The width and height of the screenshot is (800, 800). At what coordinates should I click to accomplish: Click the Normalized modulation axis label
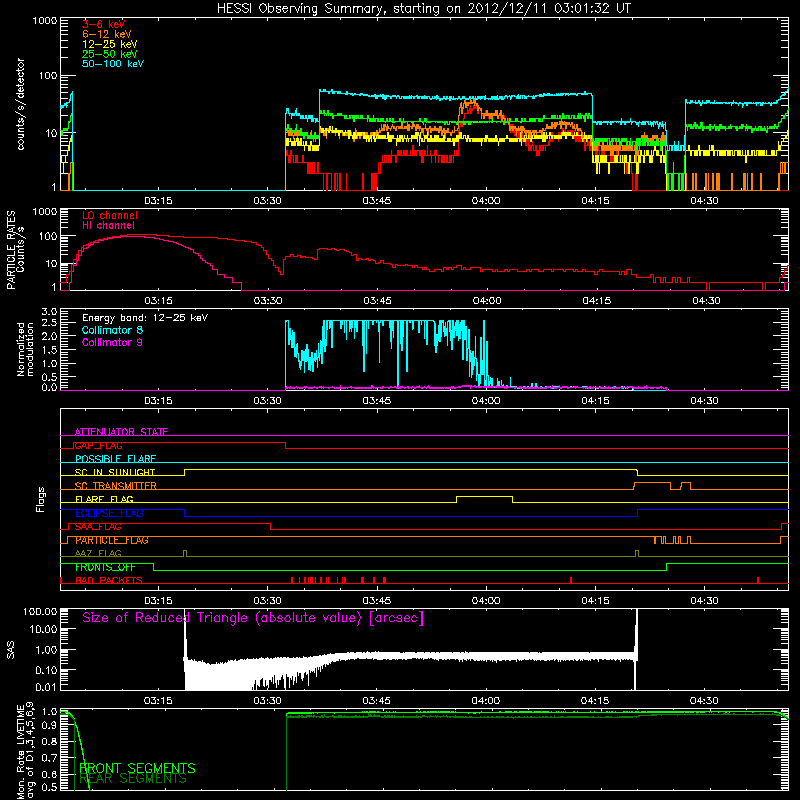point(25,349)
